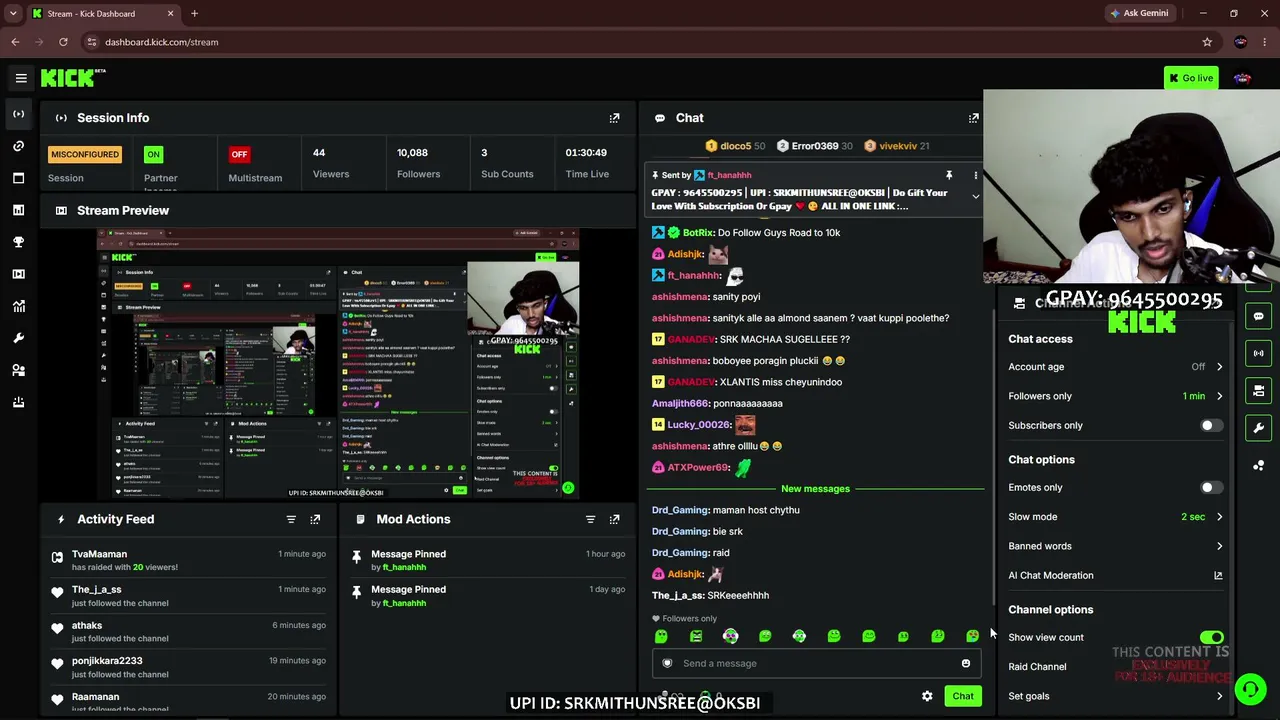This screenshot has width=1280, height=720.
Task: Select the broadcast signal widget in right strip
Action: pos(1258,353)
